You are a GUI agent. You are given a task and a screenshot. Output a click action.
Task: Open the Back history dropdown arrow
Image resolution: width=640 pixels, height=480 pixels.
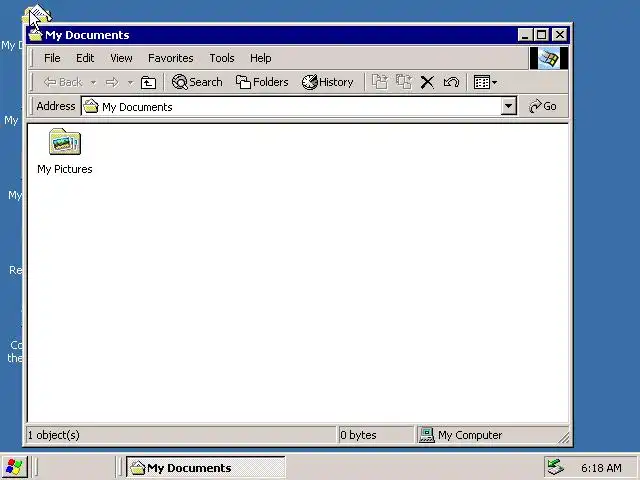(x=93, y=82)
